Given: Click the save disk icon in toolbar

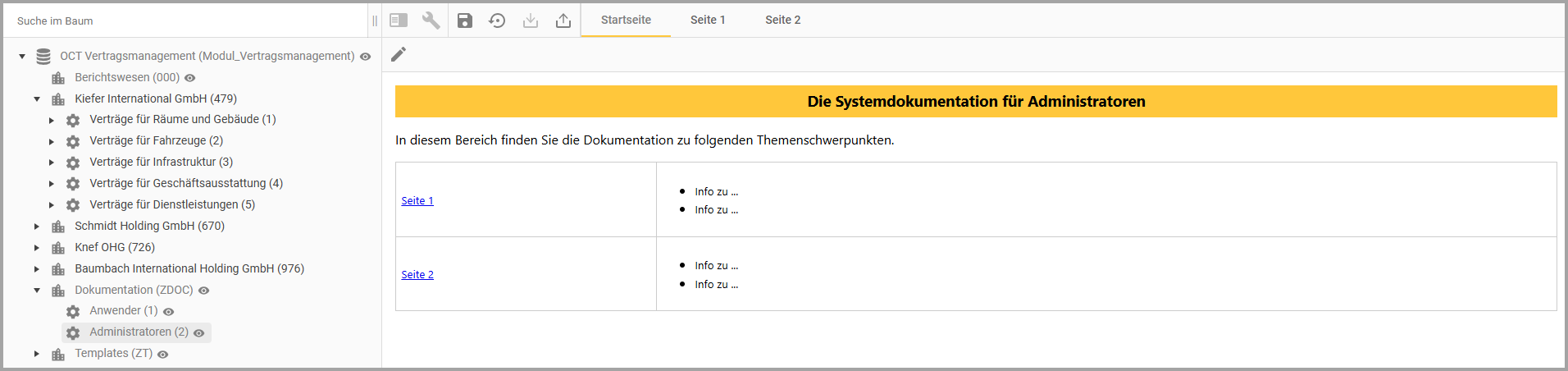Looking at the screenshot, I should click(x=465, y=21).
